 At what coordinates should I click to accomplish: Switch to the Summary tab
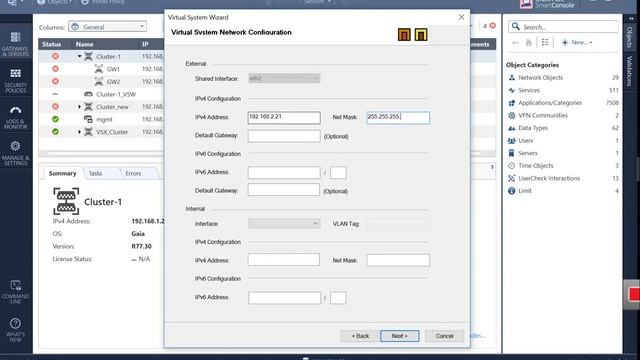pyautogui.click(x=62, y=173)
